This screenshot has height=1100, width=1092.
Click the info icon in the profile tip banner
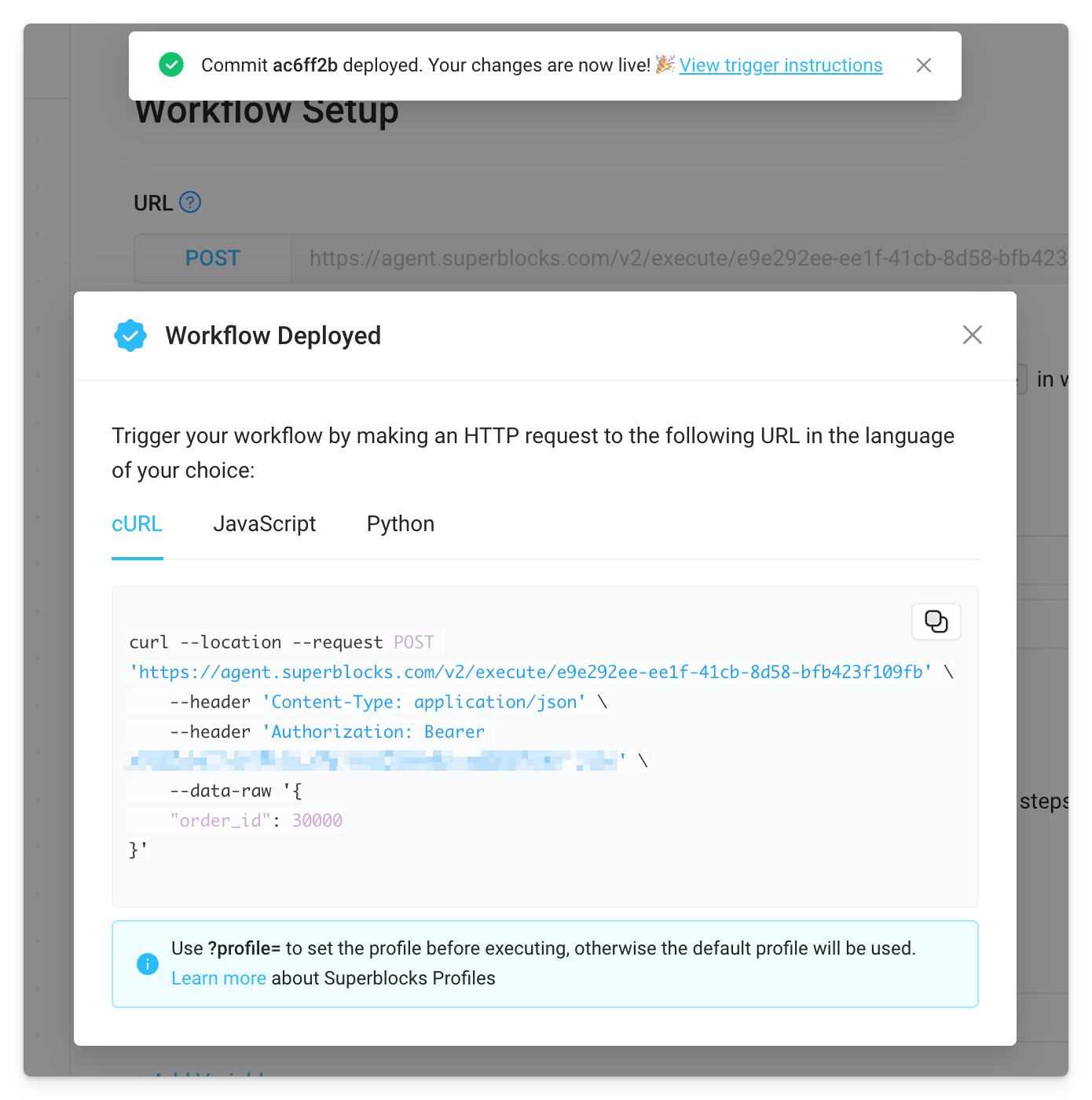tap(148, 964)
